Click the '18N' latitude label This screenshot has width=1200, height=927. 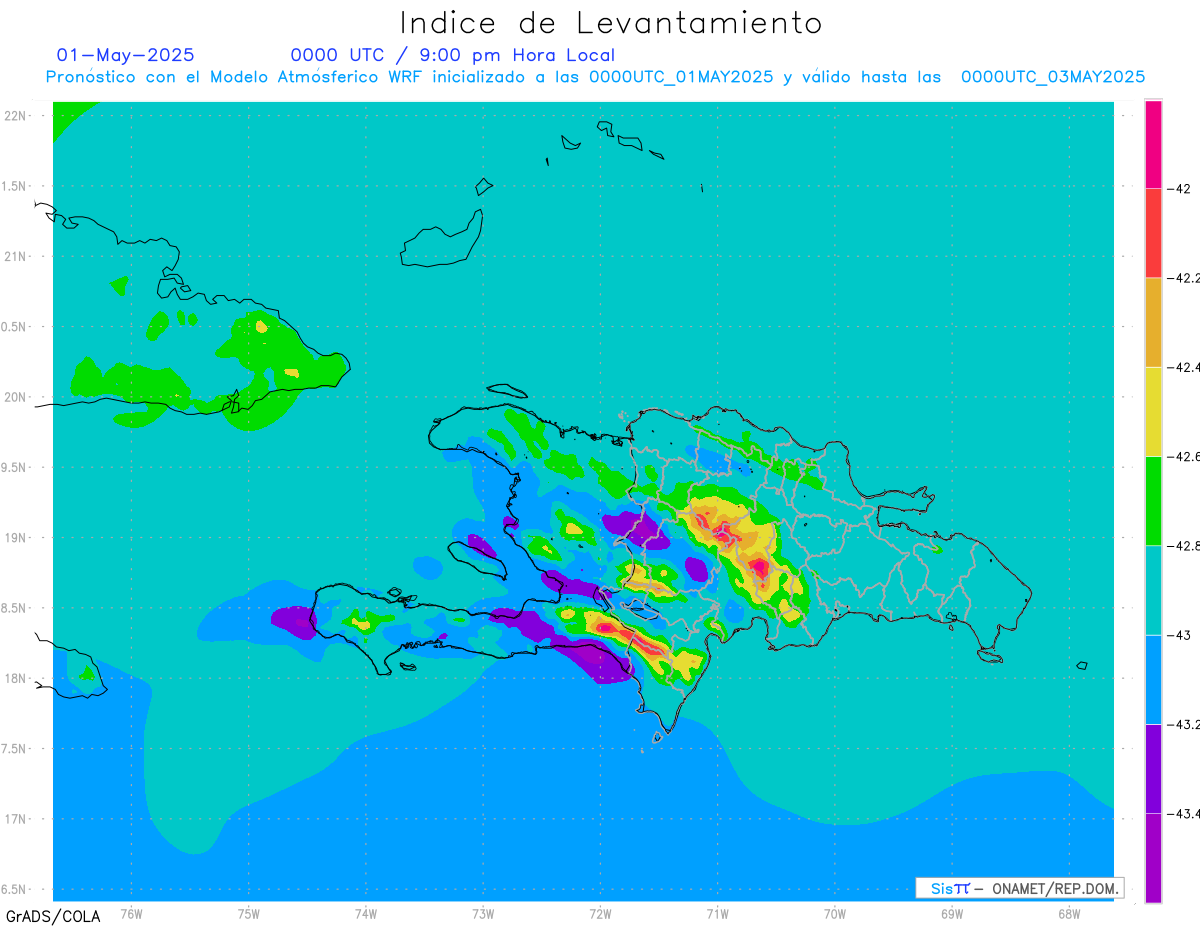tap(16, 678)
